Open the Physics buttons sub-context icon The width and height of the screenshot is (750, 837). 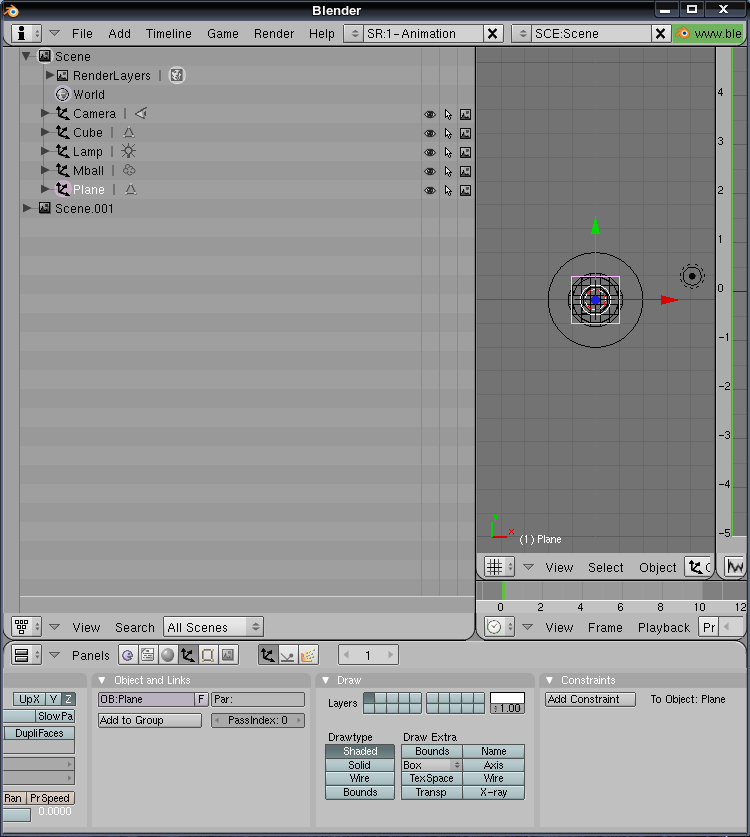point(287,655)
